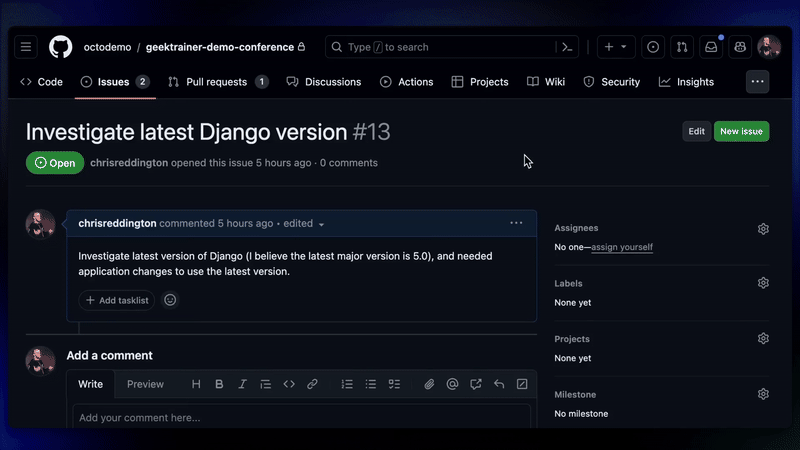Open the comment's three-dot options menu
The image size is (800, 450).
point(516,223)
